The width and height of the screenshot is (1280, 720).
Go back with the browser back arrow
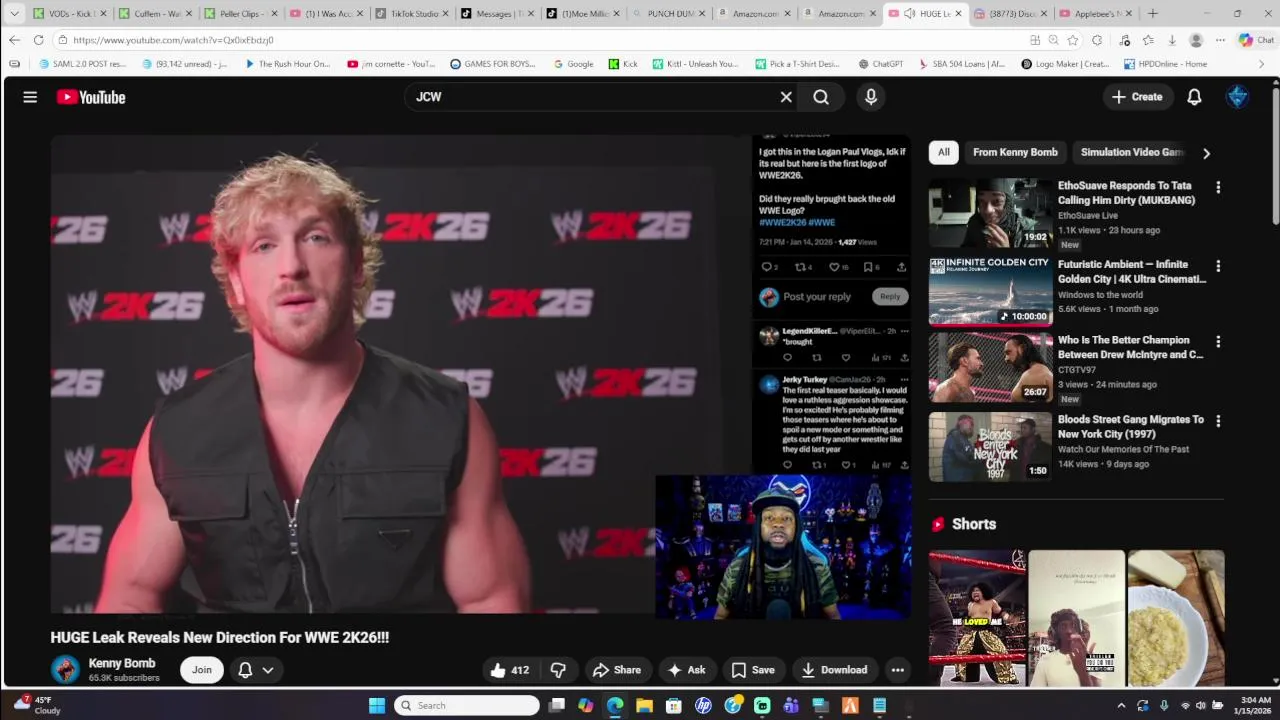[x=14, y=40]
